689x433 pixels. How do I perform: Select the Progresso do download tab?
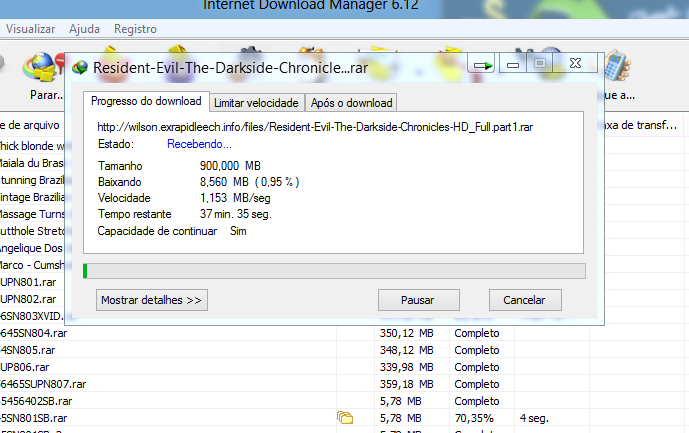(x=146, y=101)
